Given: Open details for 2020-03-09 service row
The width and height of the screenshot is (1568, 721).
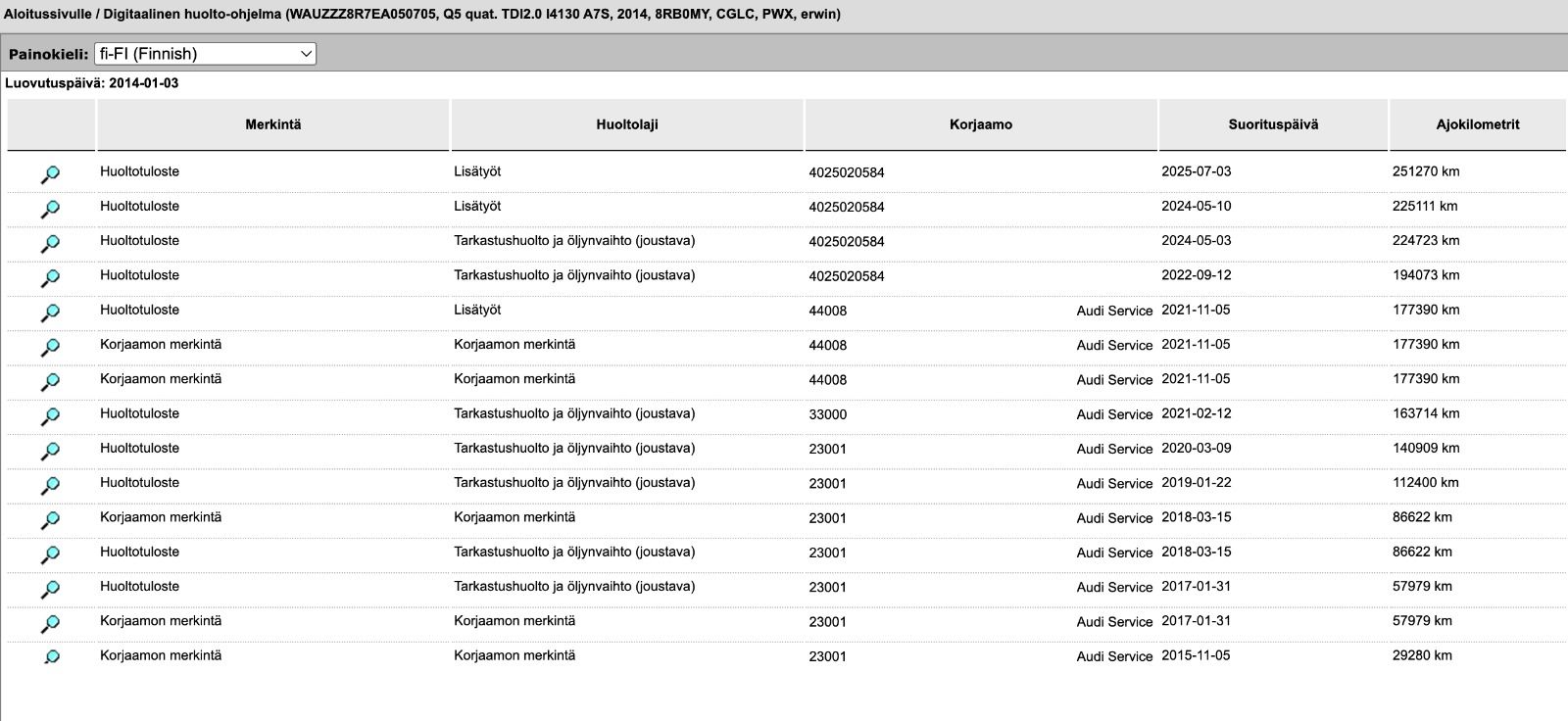Looking at the screenshot, I should pyautogui.click(x=50, y=451).
